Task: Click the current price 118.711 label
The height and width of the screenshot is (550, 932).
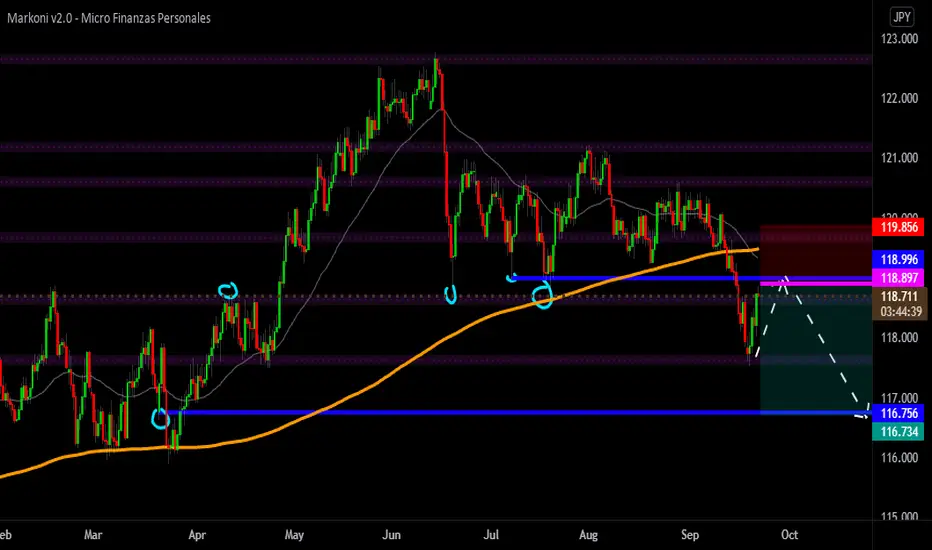Action: [x=899, y=296]
